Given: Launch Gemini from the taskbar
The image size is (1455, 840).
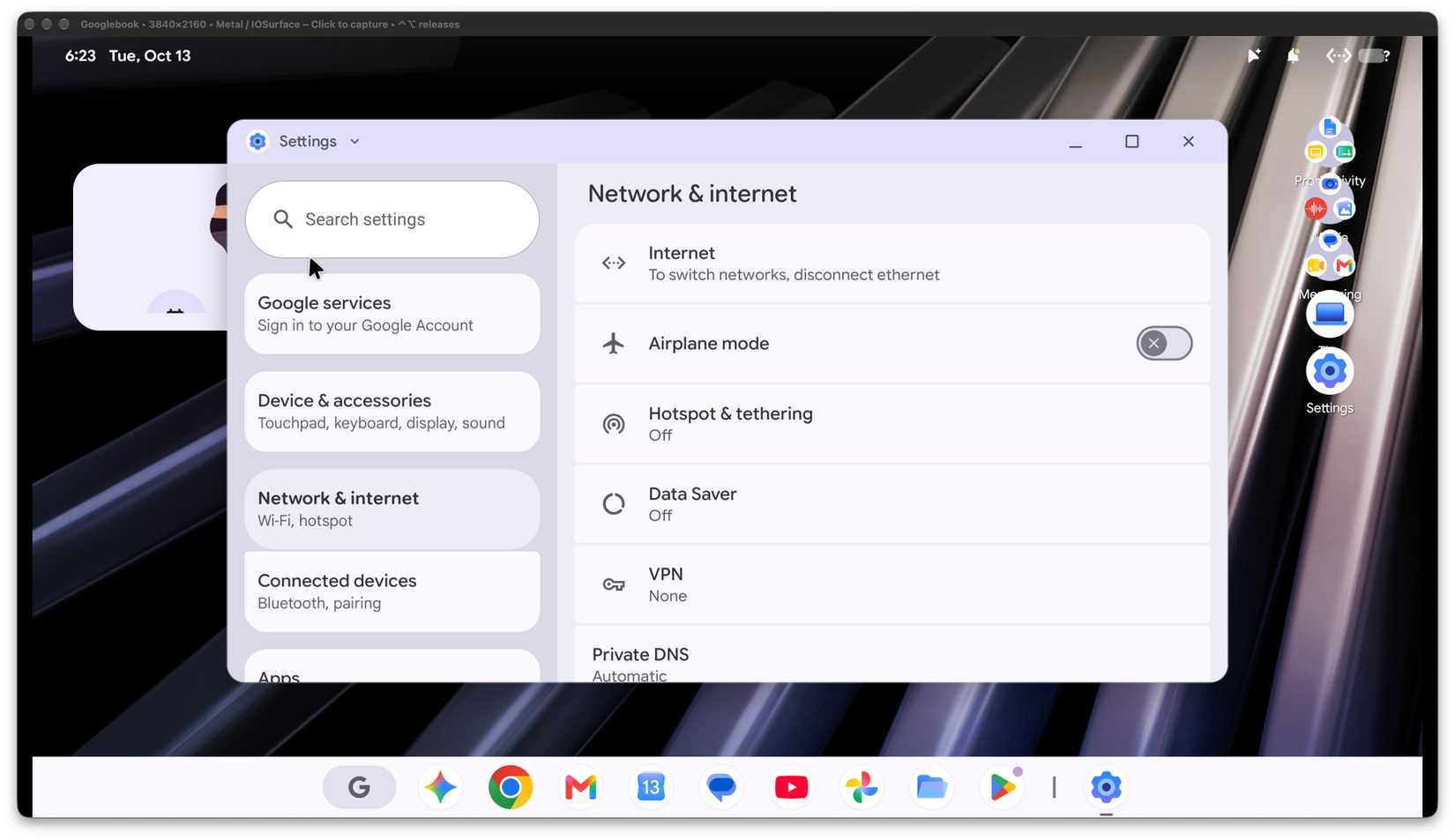Looking at the screenshot, I should (x=440, y=787).
